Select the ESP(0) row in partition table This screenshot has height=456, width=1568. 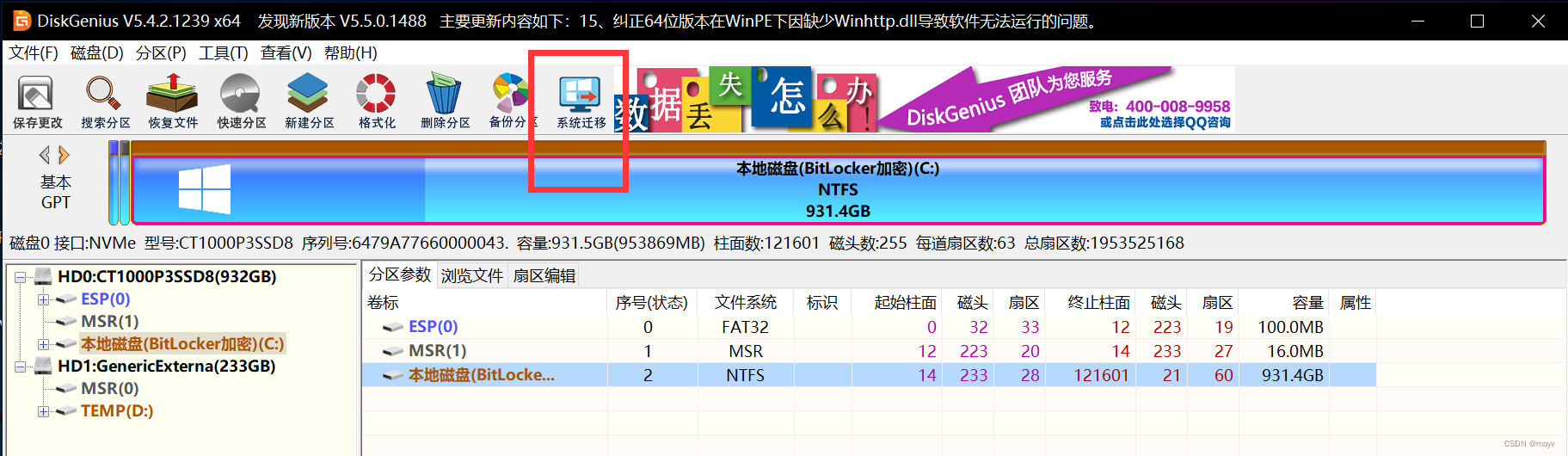point(869,327)
